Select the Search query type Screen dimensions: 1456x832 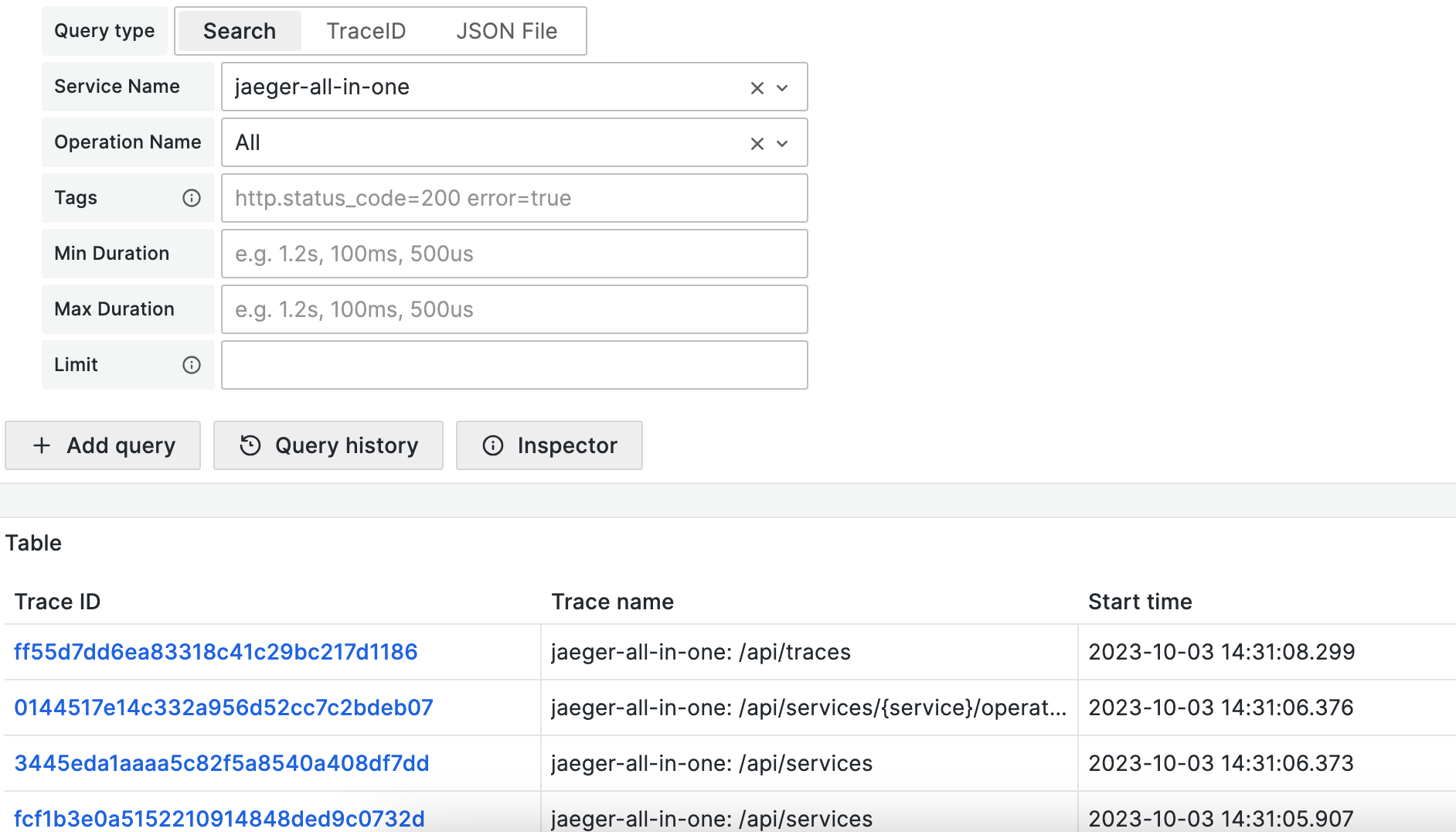tap(239, 31)
